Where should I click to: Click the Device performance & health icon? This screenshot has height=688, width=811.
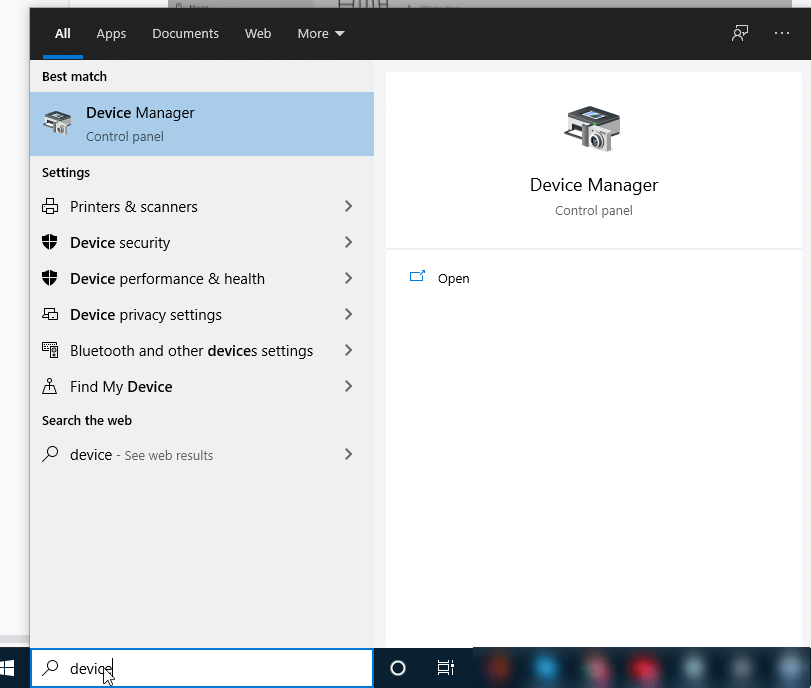click(49, 278)
